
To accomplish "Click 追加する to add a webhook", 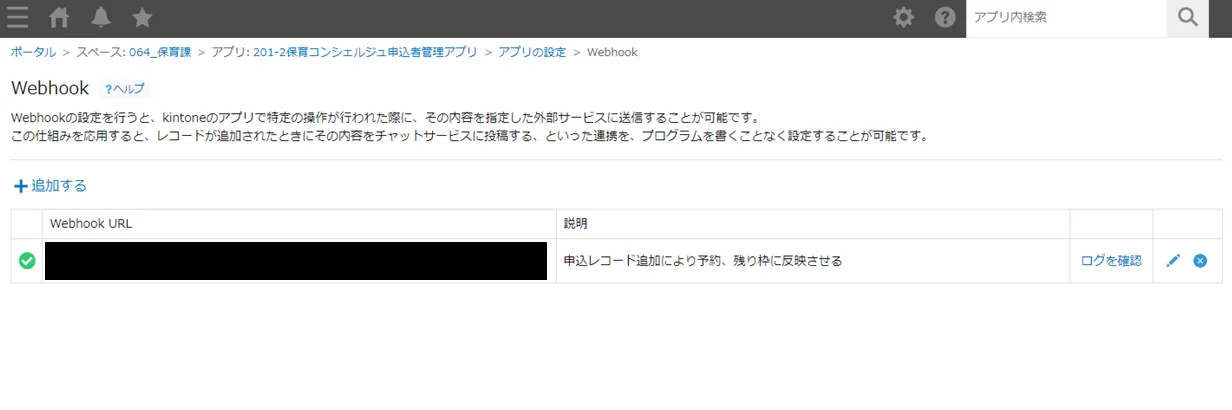I will (x=50, y=185).
